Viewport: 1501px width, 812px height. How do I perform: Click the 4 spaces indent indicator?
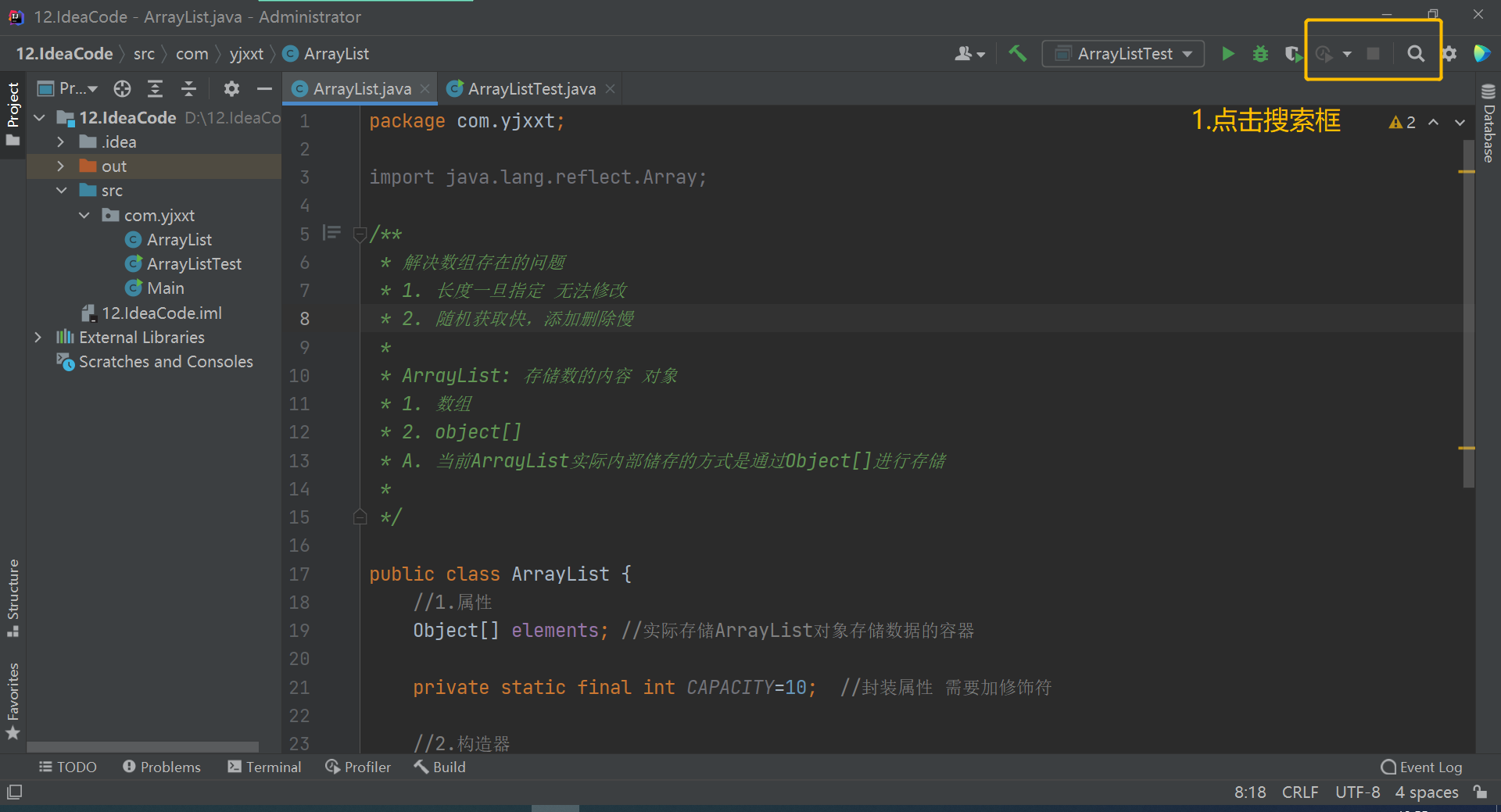[x=1427, y=792]
